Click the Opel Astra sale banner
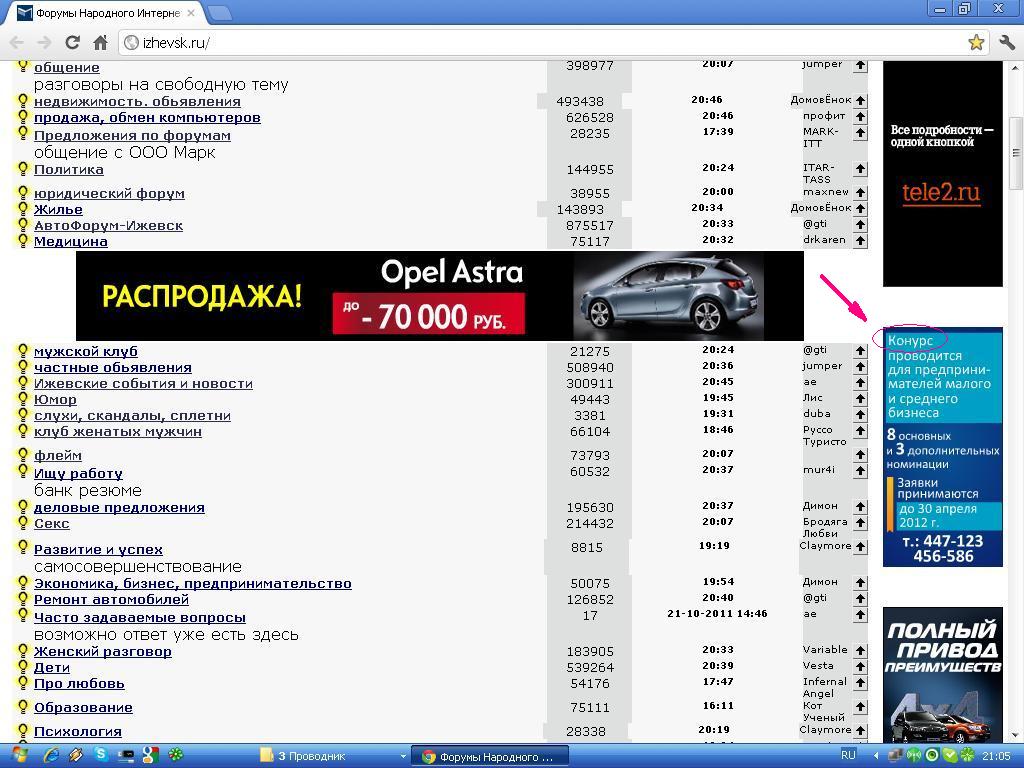This screenshot has height=768, width=1024. coord(440,295)
